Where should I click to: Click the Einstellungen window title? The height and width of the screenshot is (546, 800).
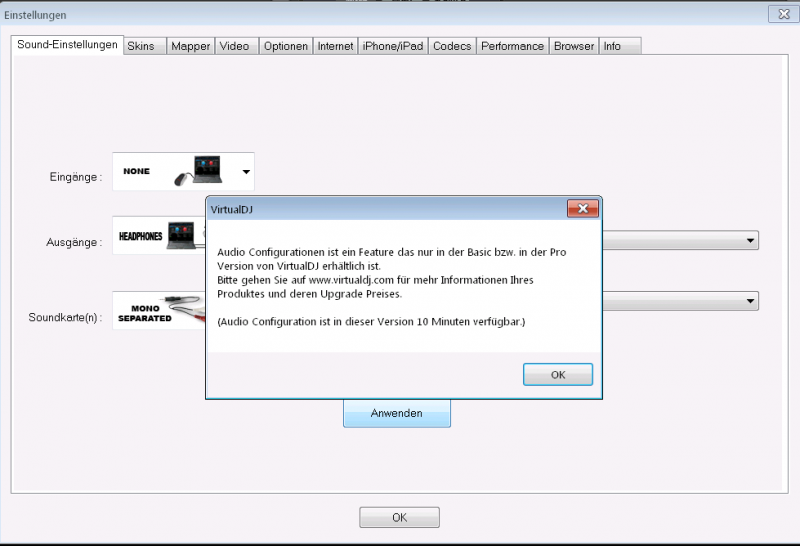point(35,15)
